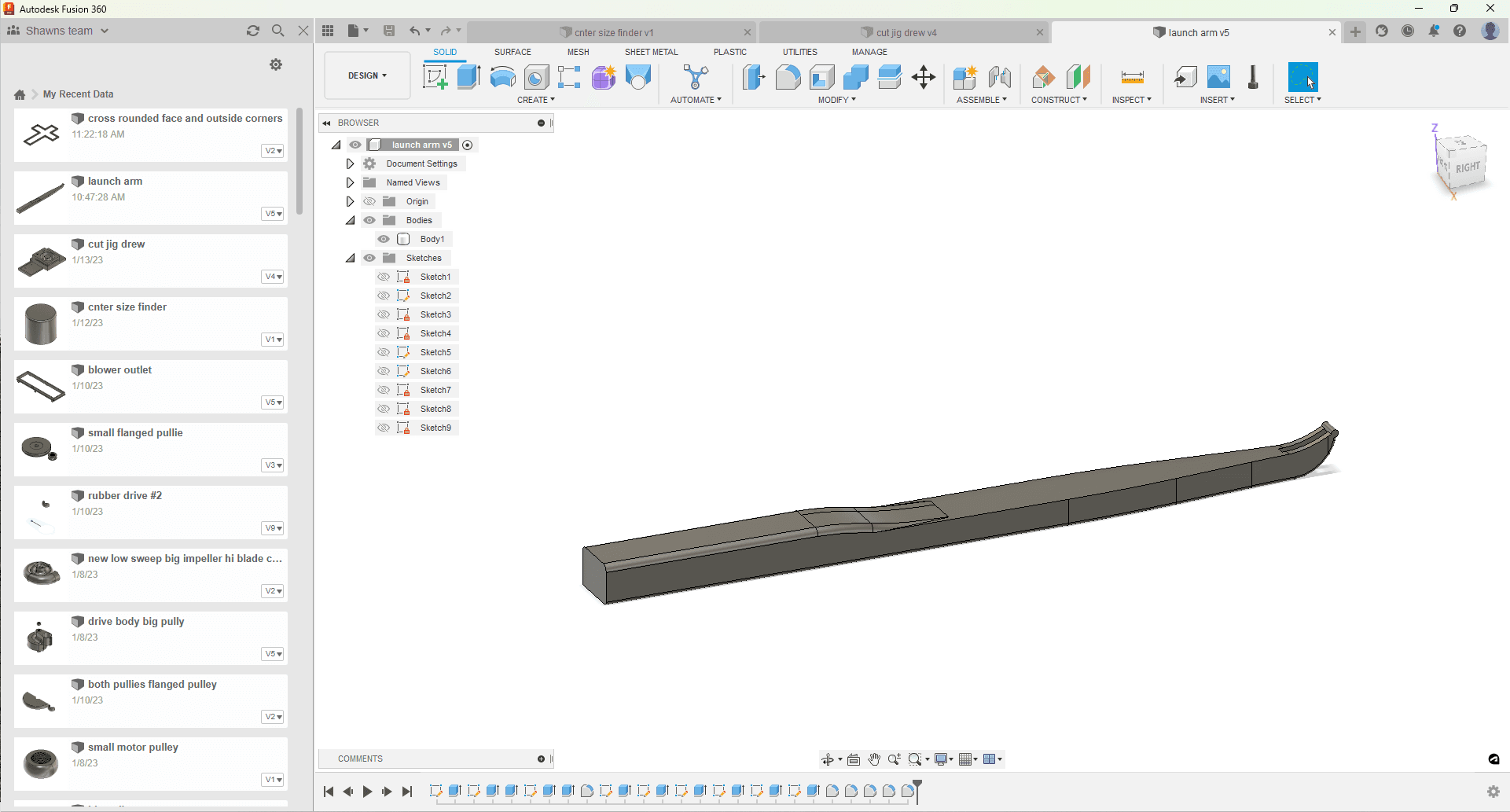Select the Extrude tool

point(468,77)
